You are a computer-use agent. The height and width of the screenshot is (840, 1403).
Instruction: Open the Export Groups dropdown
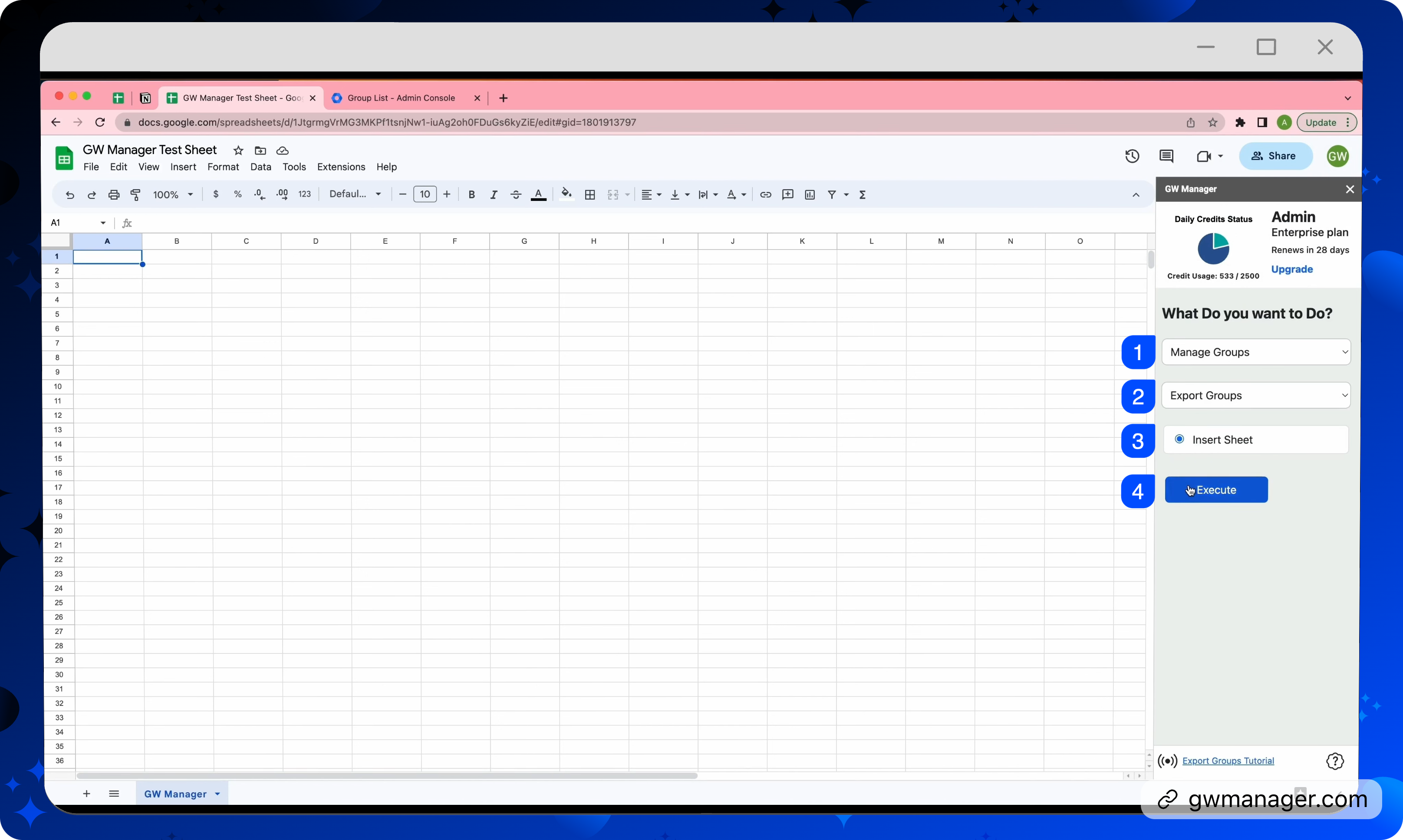click(1256, 395)
